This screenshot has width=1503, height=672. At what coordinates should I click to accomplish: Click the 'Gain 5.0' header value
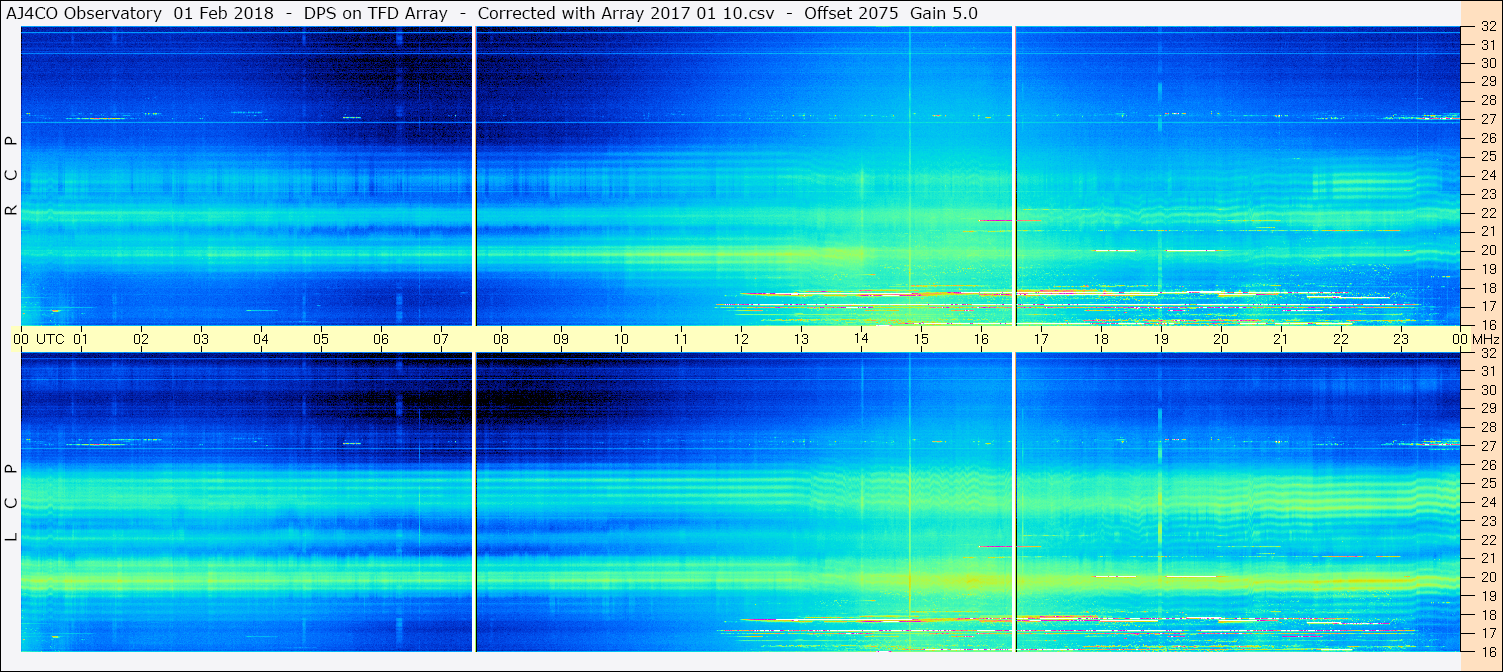tap(944, 13)
